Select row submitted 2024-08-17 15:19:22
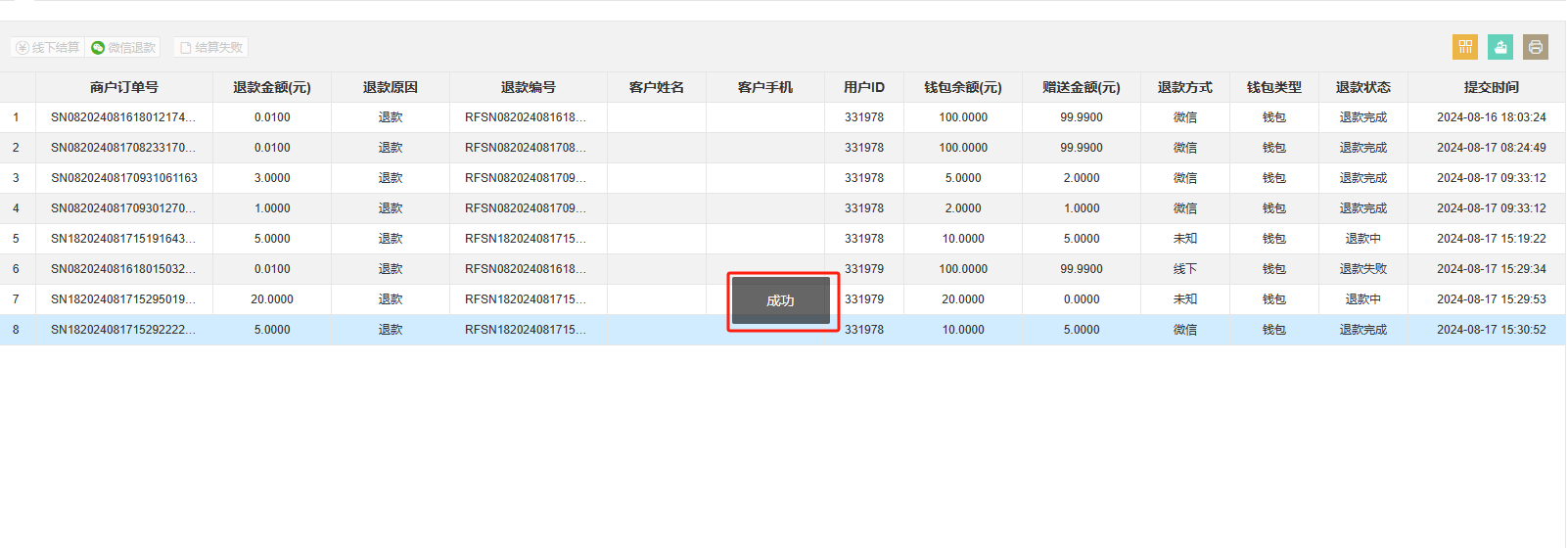 coord(783,239)
